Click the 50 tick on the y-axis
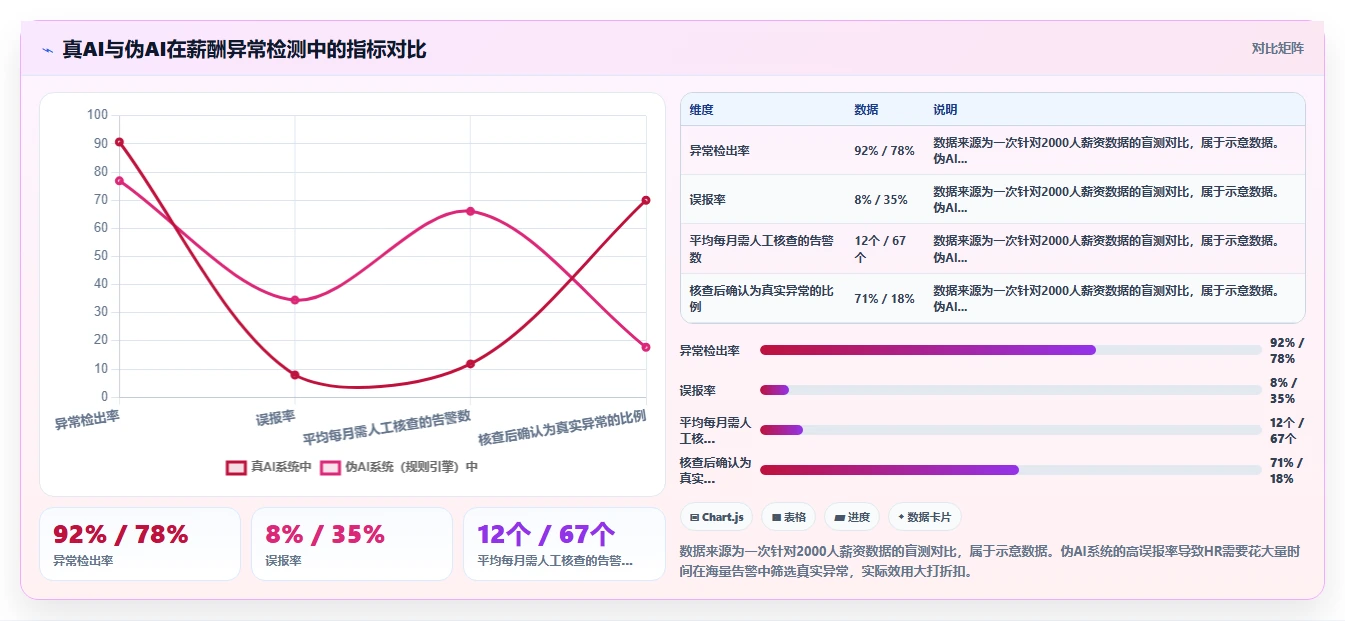 point(100,256)
